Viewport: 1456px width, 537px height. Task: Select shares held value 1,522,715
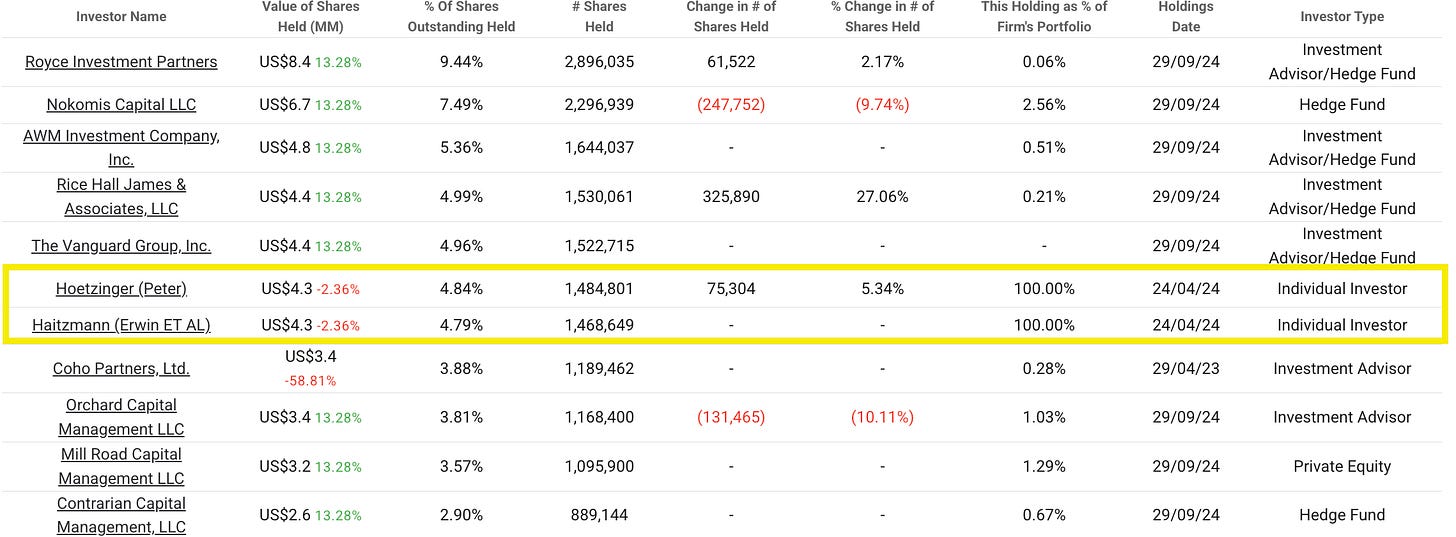point(599,246)
